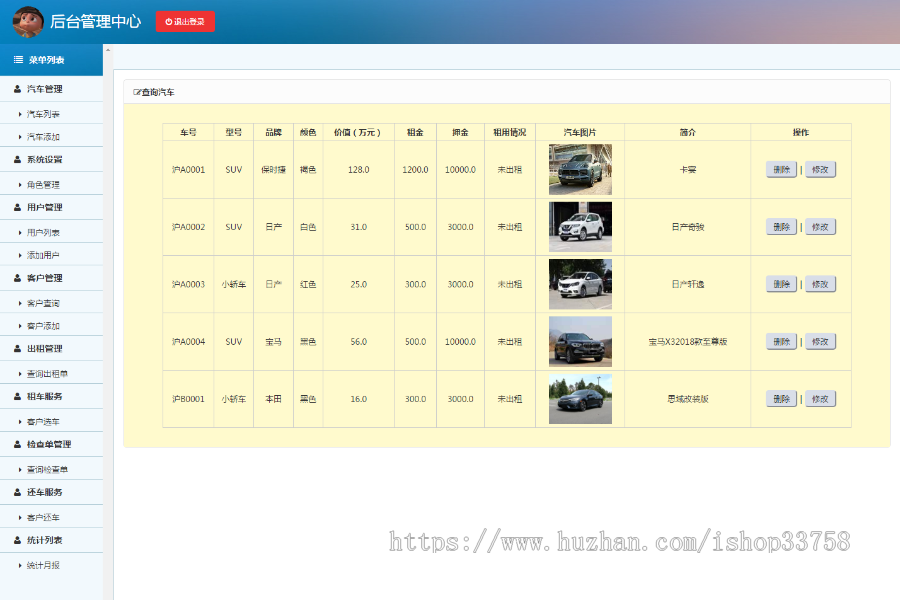Click the 退出登录 button in the header

185,22
